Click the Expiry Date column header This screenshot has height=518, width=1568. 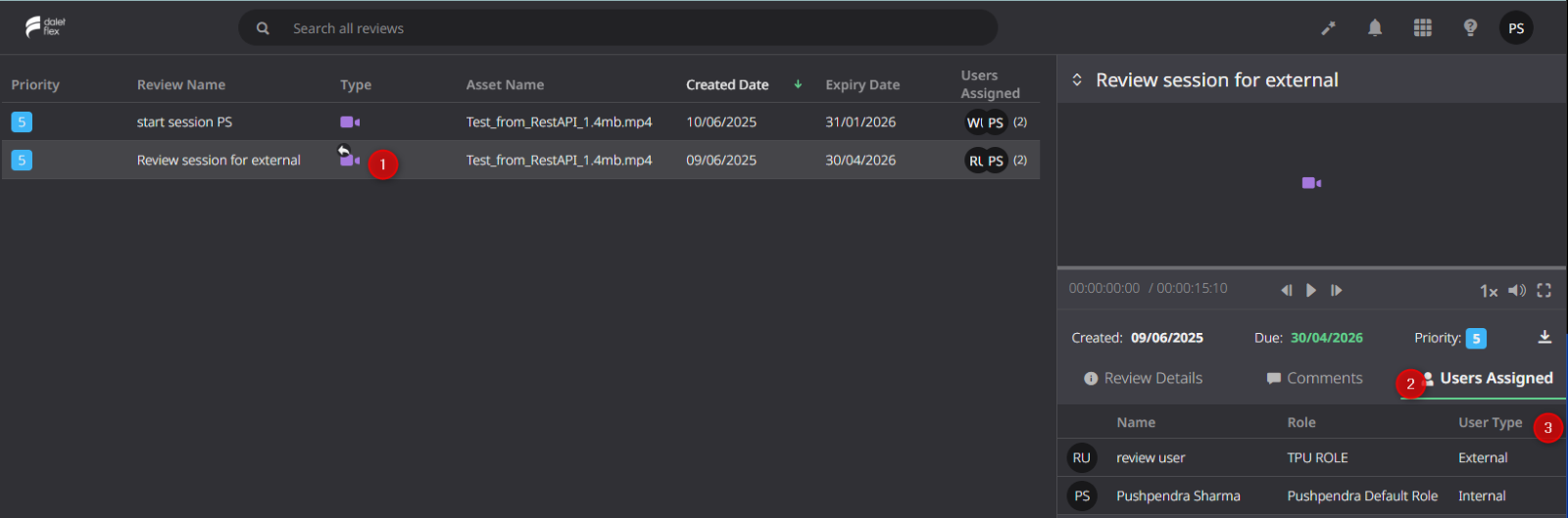point(862,85)
